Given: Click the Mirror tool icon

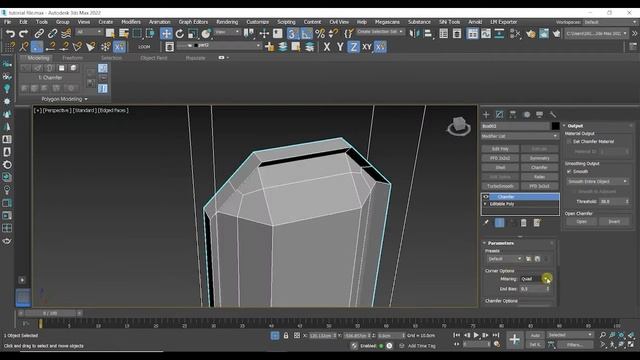Looking at the screenshot, I should coord(414,33).
